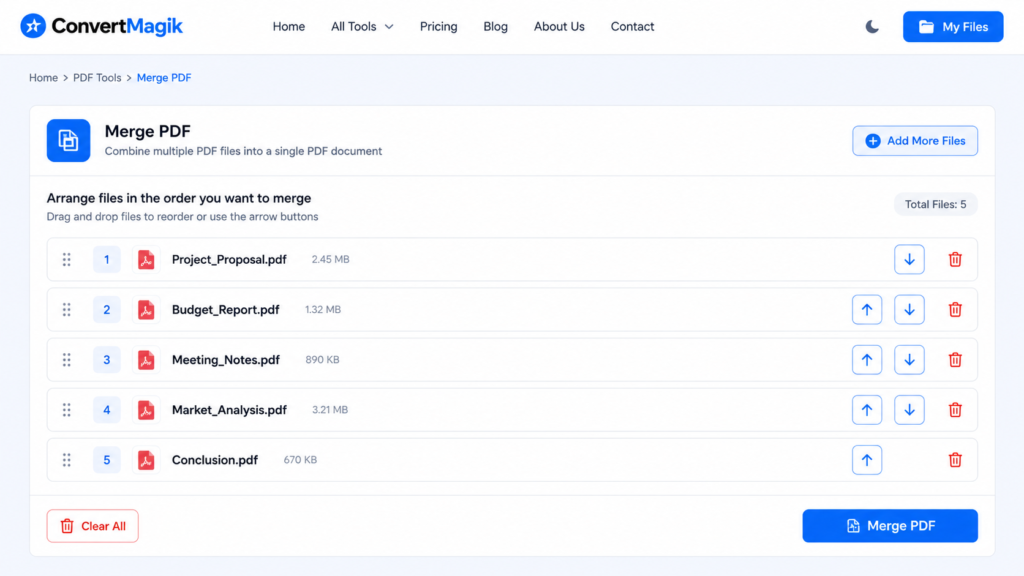Move Market_Analysis.pdf up
Viewport: 1024px width, 576px height.
pos(867,410)
